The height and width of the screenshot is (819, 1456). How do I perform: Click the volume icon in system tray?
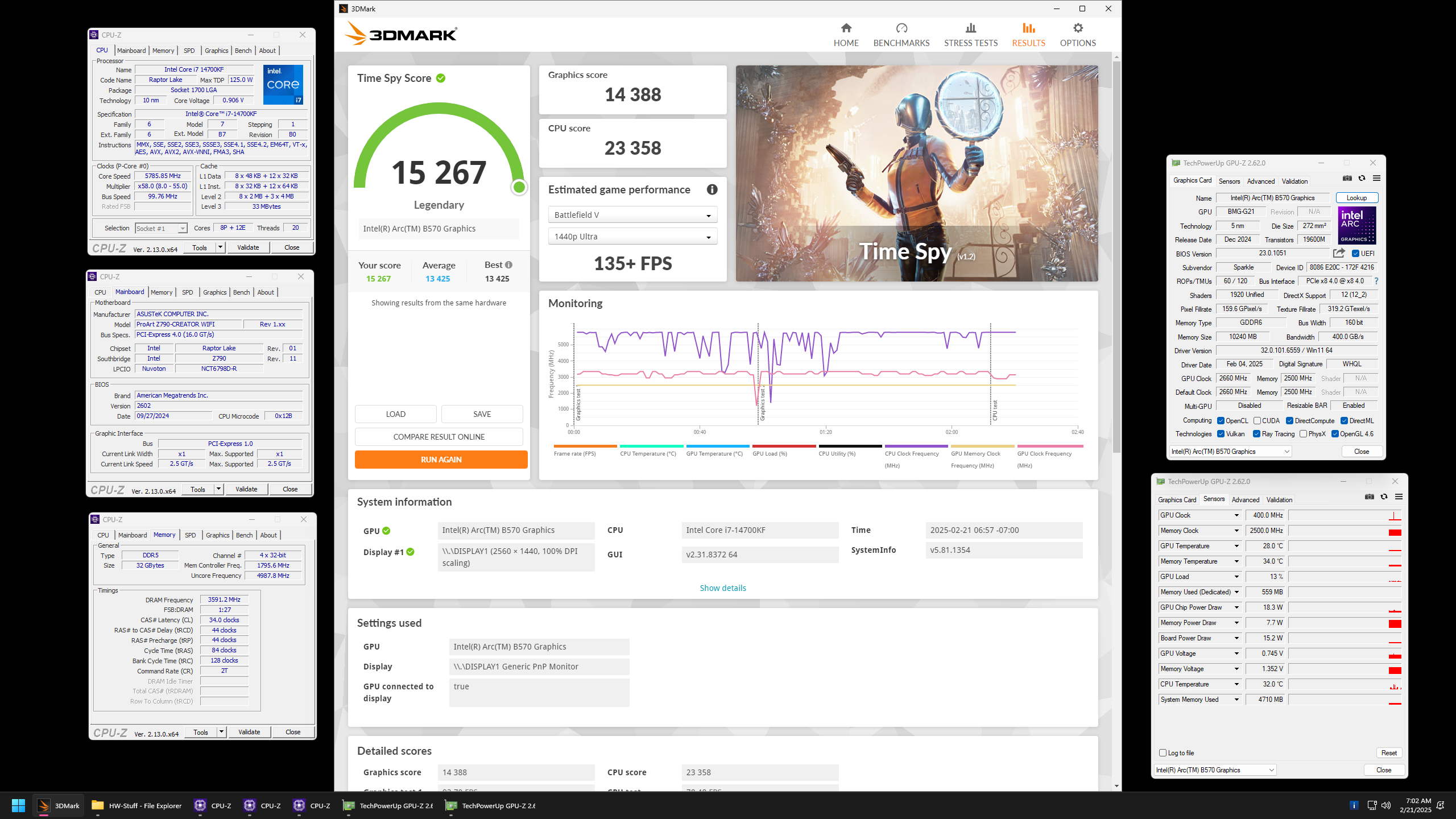(x=1386, y=805)
